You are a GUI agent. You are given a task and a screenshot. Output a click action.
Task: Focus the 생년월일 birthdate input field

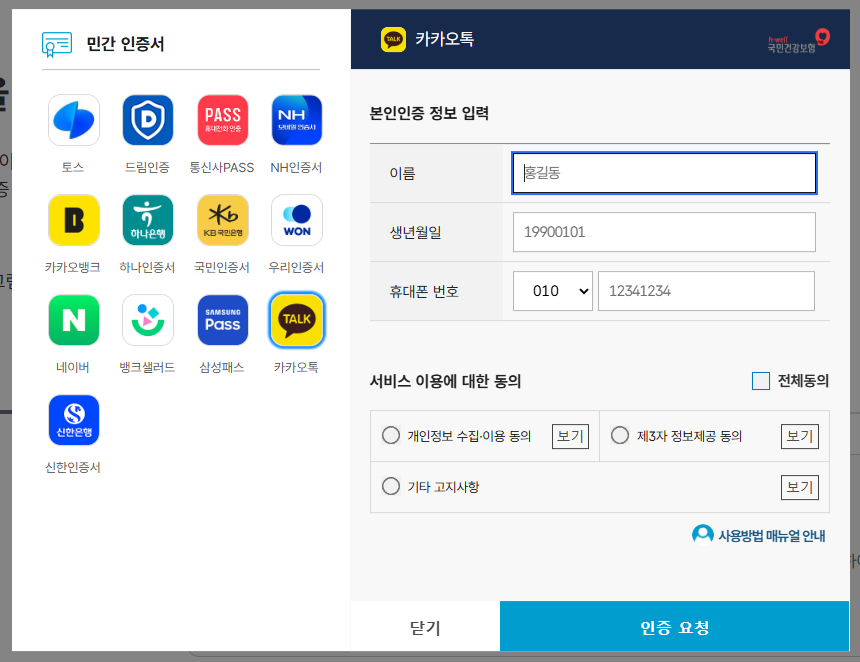pyautogui.click(x=664, y=232)
